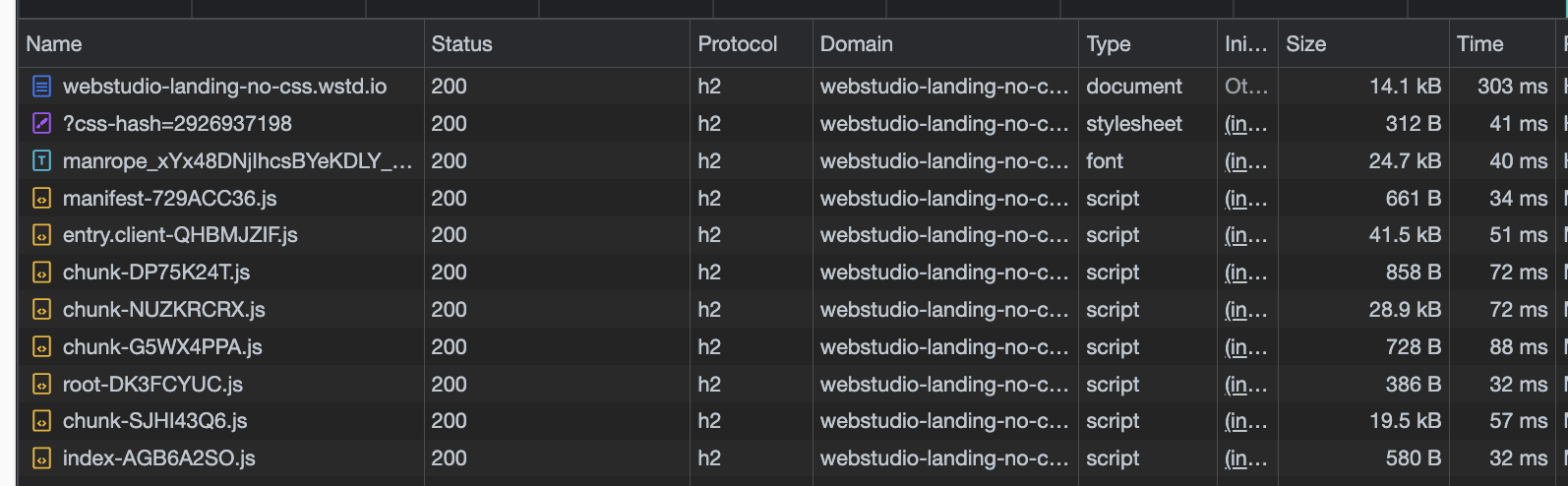Click the font icon beside the manrope file

[41, 161]
